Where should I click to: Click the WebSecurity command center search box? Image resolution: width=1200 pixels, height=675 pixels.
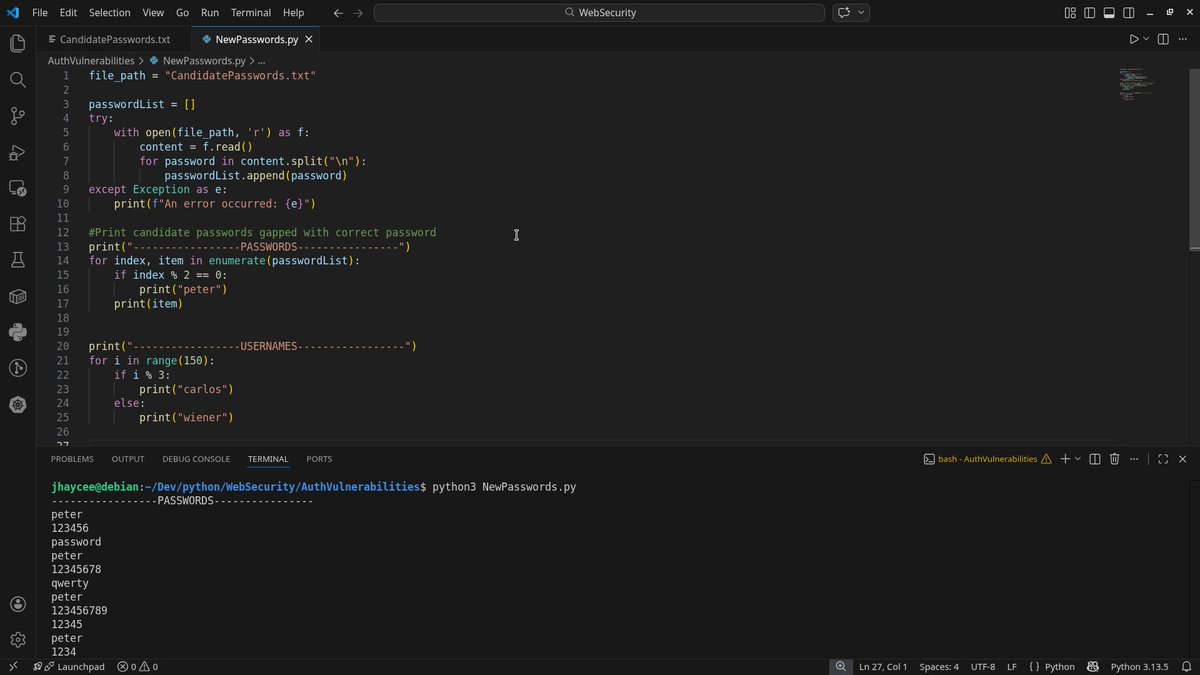point(599,13)
